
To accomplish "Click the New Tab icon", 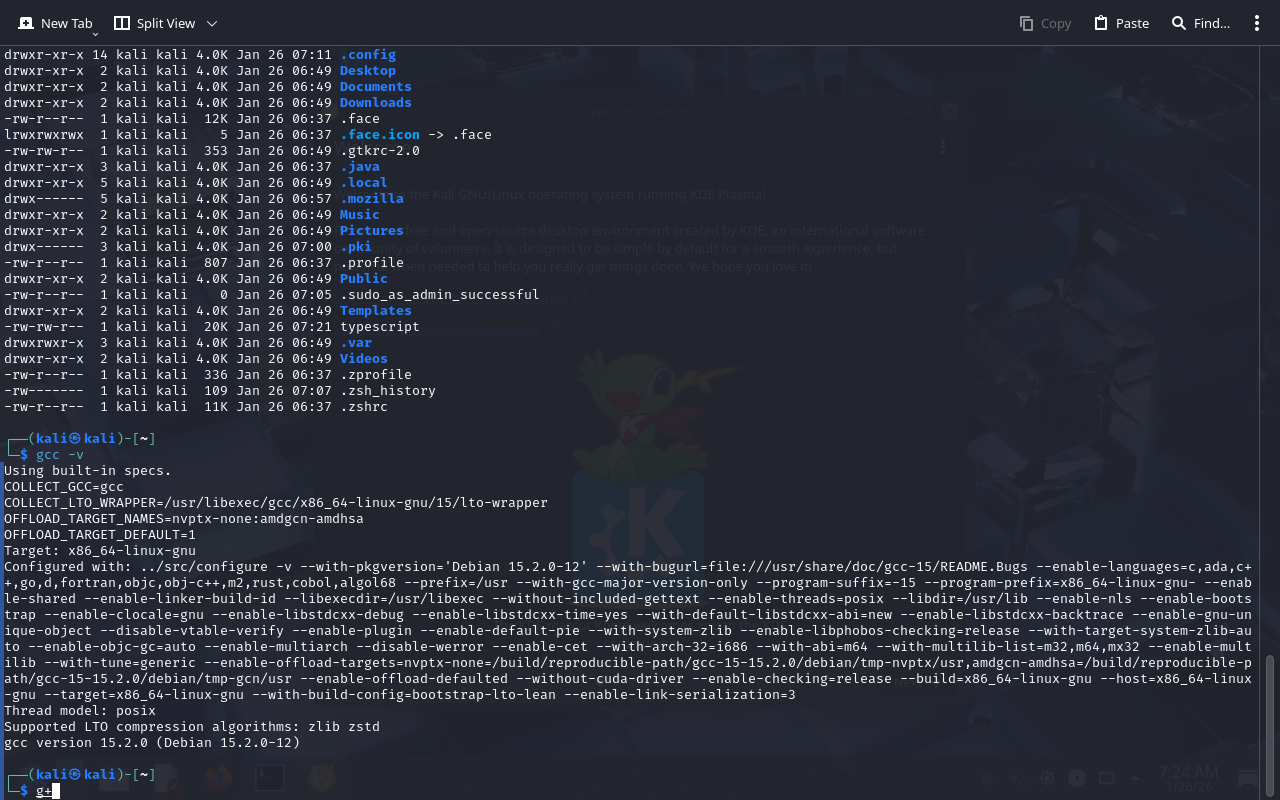I will [26, 23].
